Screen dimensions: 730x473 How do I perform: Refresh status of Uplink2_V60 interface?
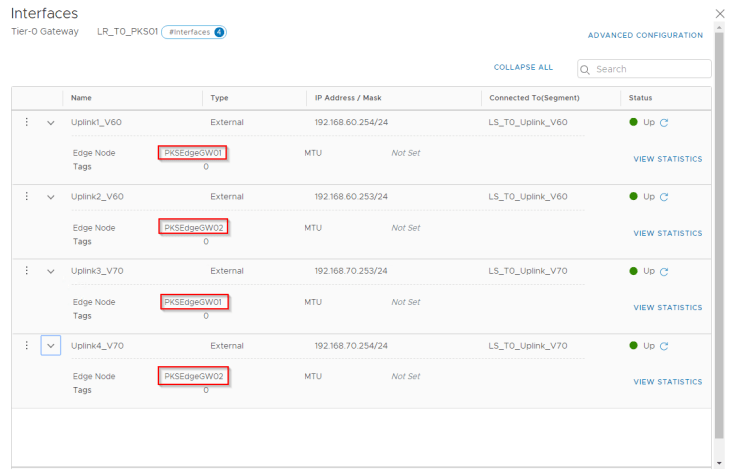tap(664, 197)
